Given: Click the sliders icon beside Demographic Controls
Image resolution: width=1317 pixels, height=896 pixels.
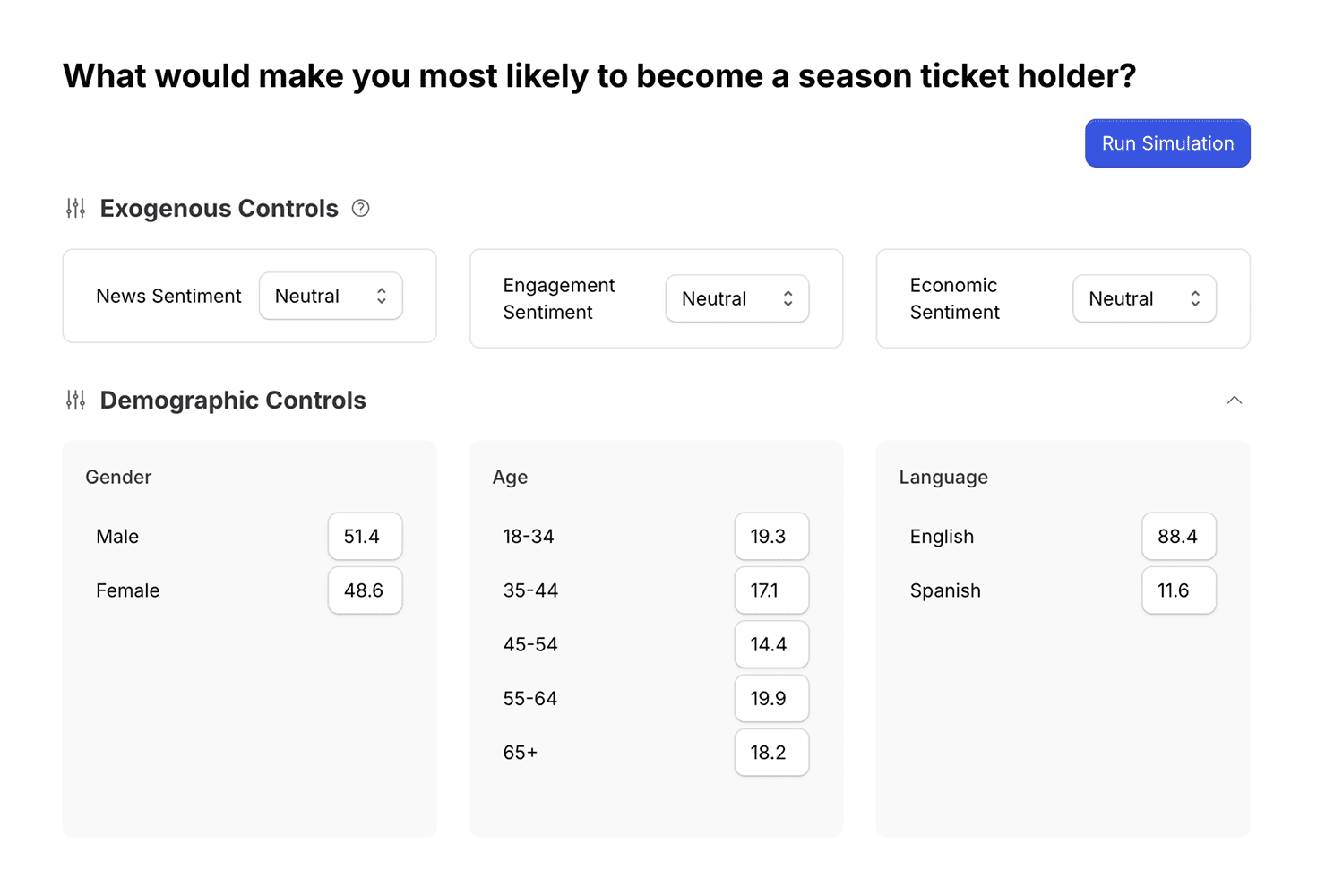Looking at the screenshot, I should [75, 400].
